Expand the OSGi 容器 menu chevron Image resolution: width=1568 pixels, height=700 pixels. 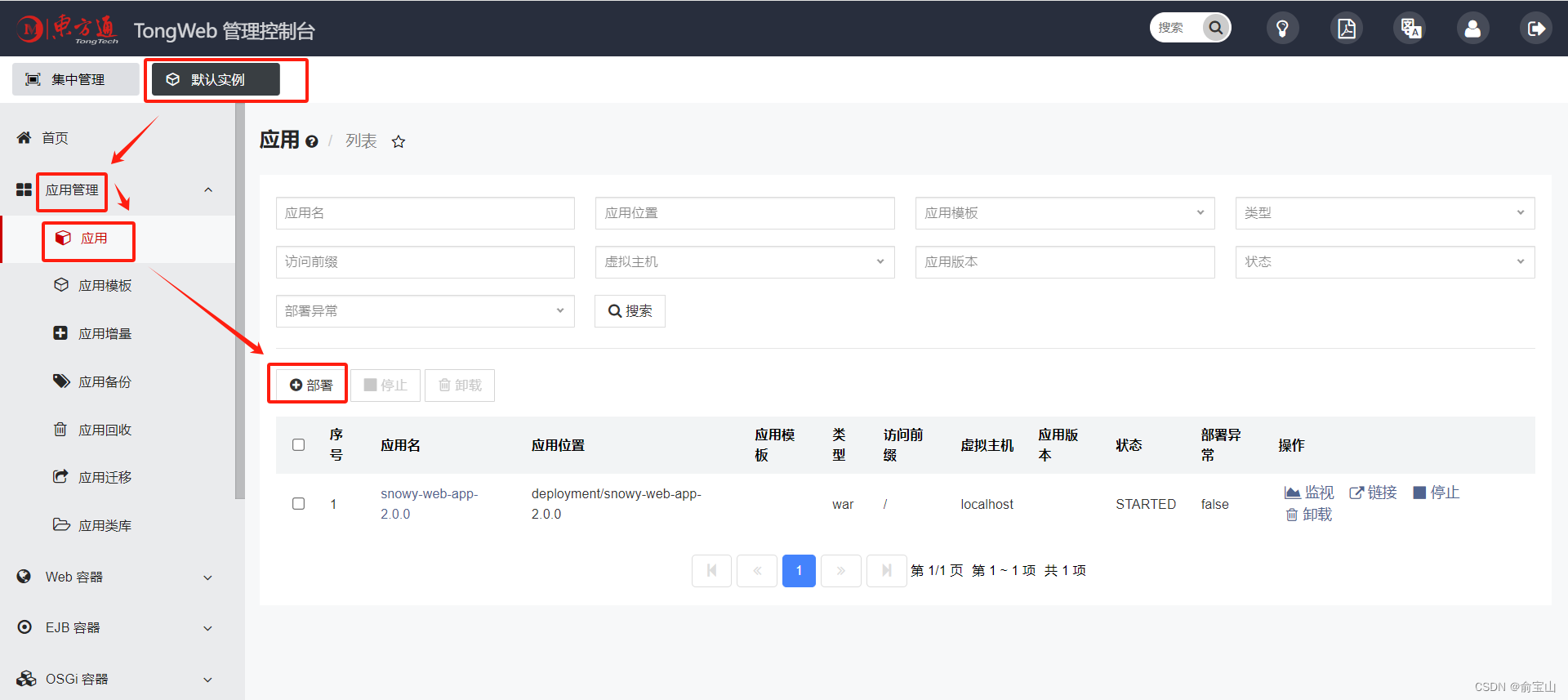207,680
